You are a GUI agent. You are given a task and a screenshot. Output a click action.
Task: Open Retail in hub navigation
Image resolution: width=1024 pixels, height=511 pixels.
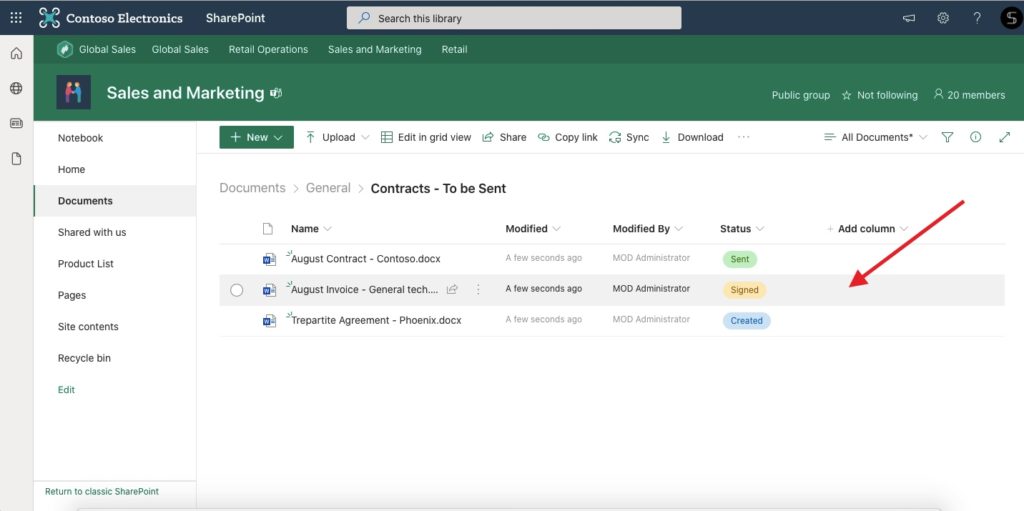(455, 50)
